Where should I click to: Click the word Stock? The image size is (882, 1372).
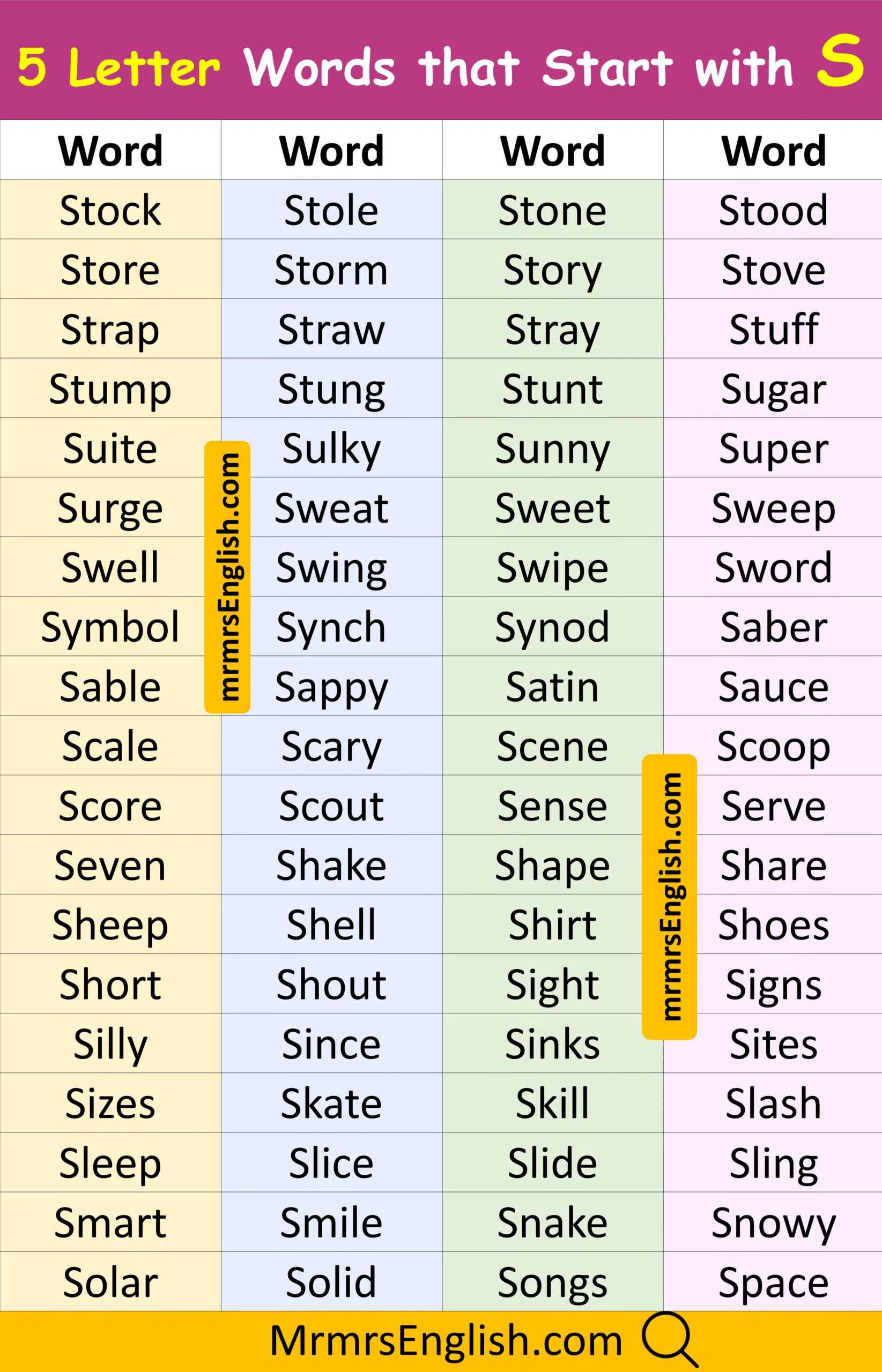coord(110,210)
